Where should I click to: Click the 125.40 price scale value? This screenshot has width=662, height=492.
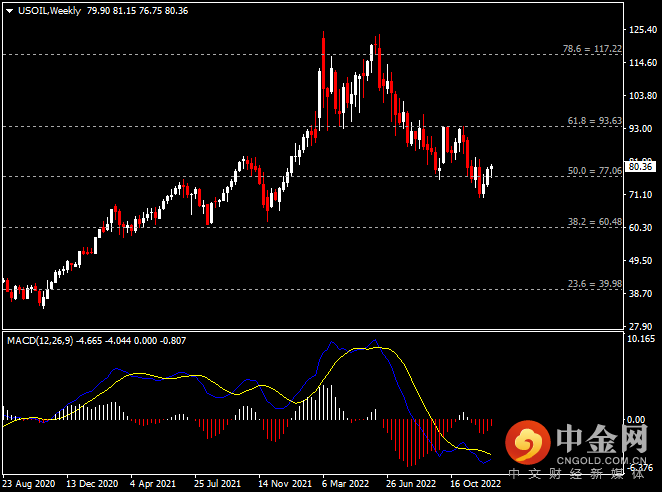point(640,31)
